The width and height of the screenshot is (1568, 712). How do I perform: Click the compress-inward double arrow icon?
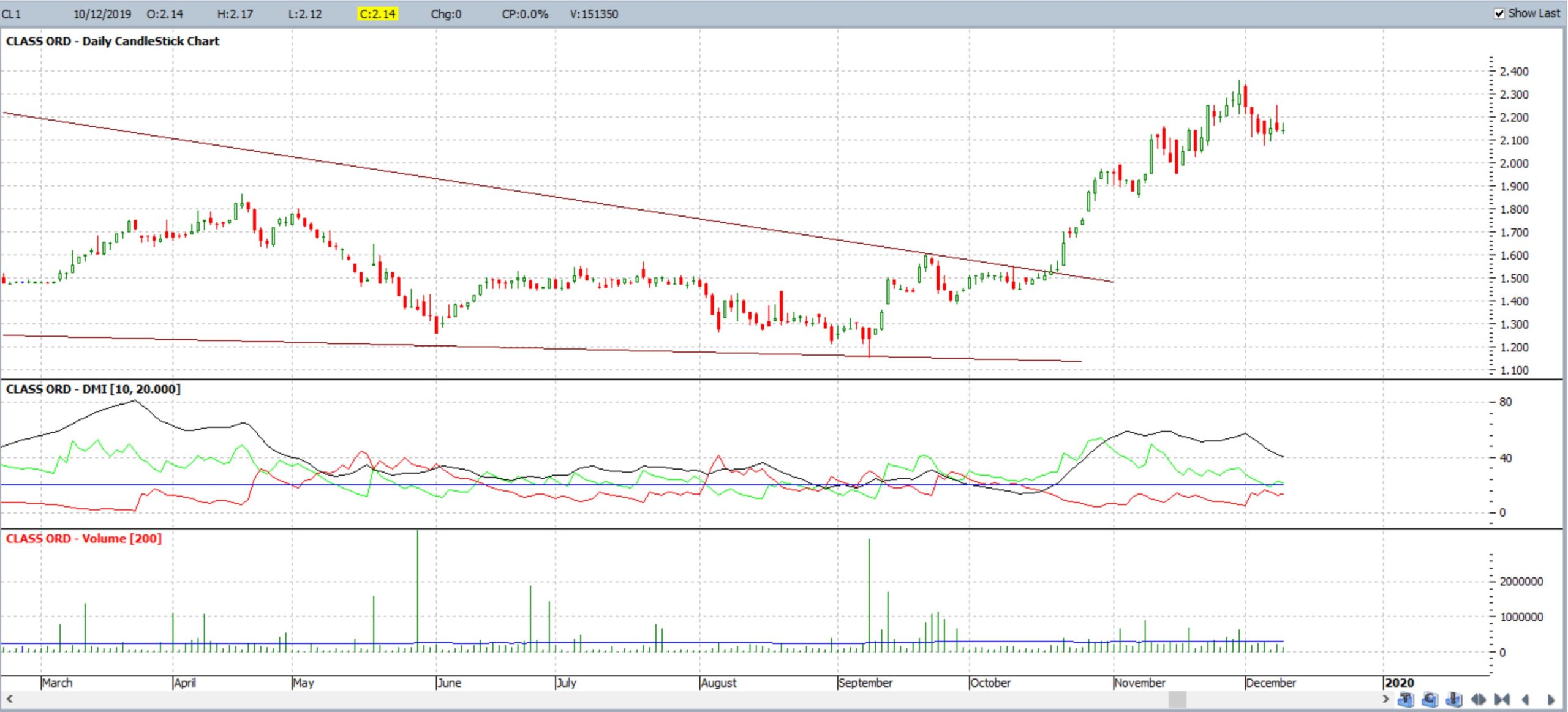coord(1502,699)
